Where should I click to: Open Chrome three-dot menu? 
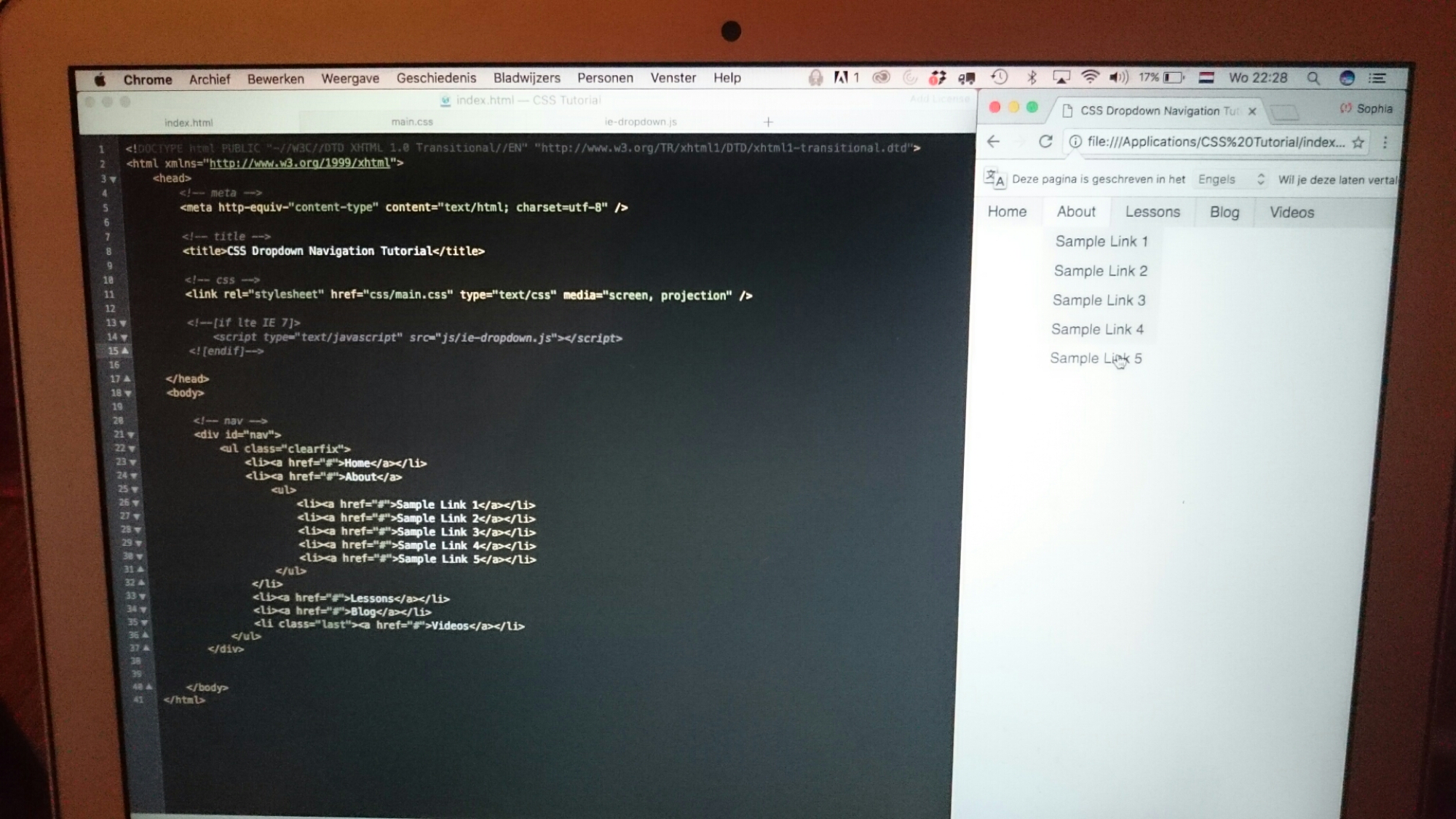pyautogui.click(x=1385, y=143)
